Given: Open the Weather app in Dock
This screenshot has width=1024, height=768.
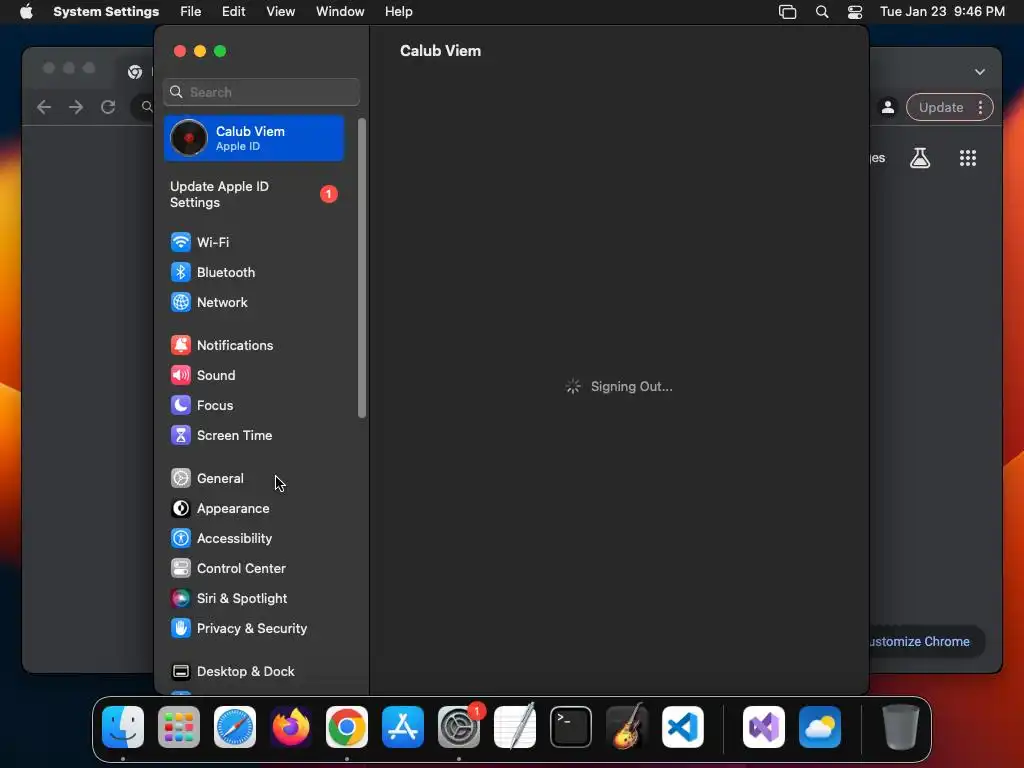Looking at the screenshot, I should pos(820,727).
